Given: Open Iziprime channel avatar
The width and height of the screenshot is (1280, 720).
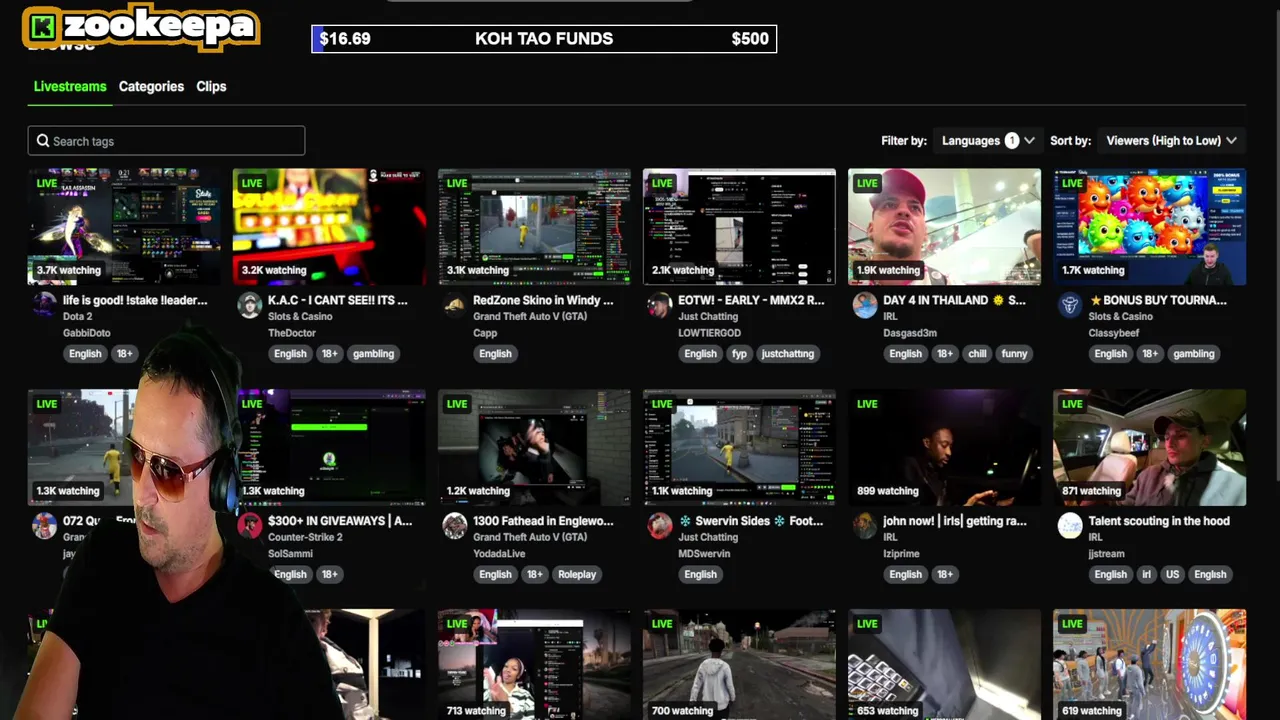Looking at the screenshot, I should pyautogui.click(x=865, y=526).
